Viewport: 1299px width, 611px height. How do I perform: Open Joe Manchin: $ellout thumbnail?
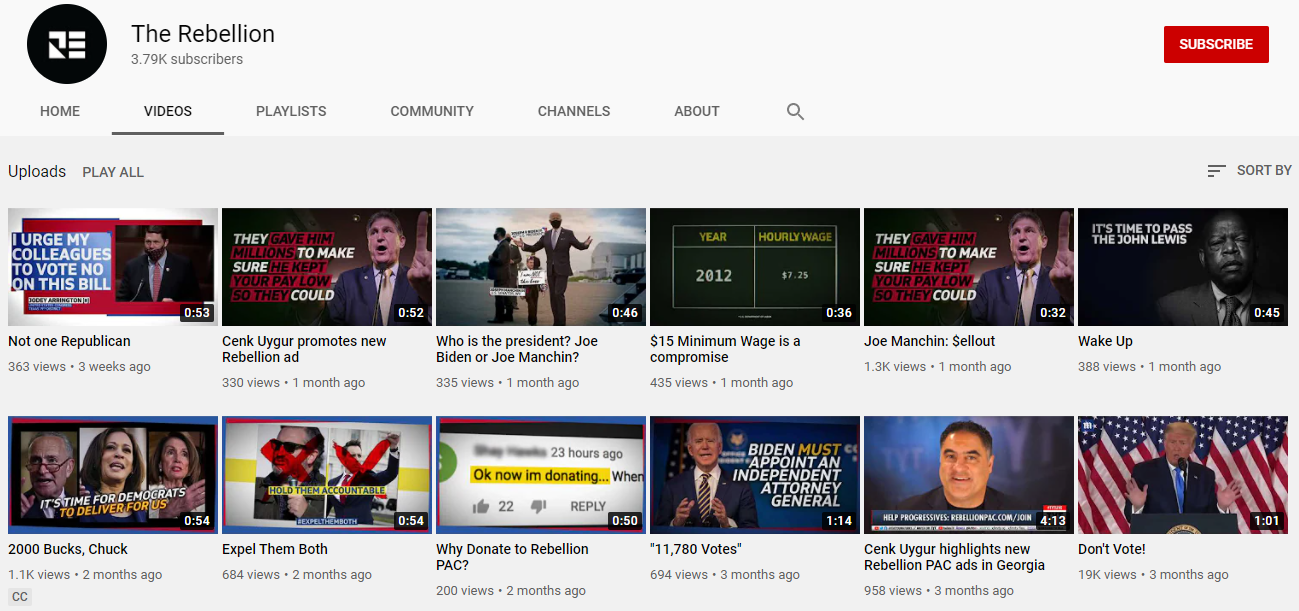coord(969,267)
